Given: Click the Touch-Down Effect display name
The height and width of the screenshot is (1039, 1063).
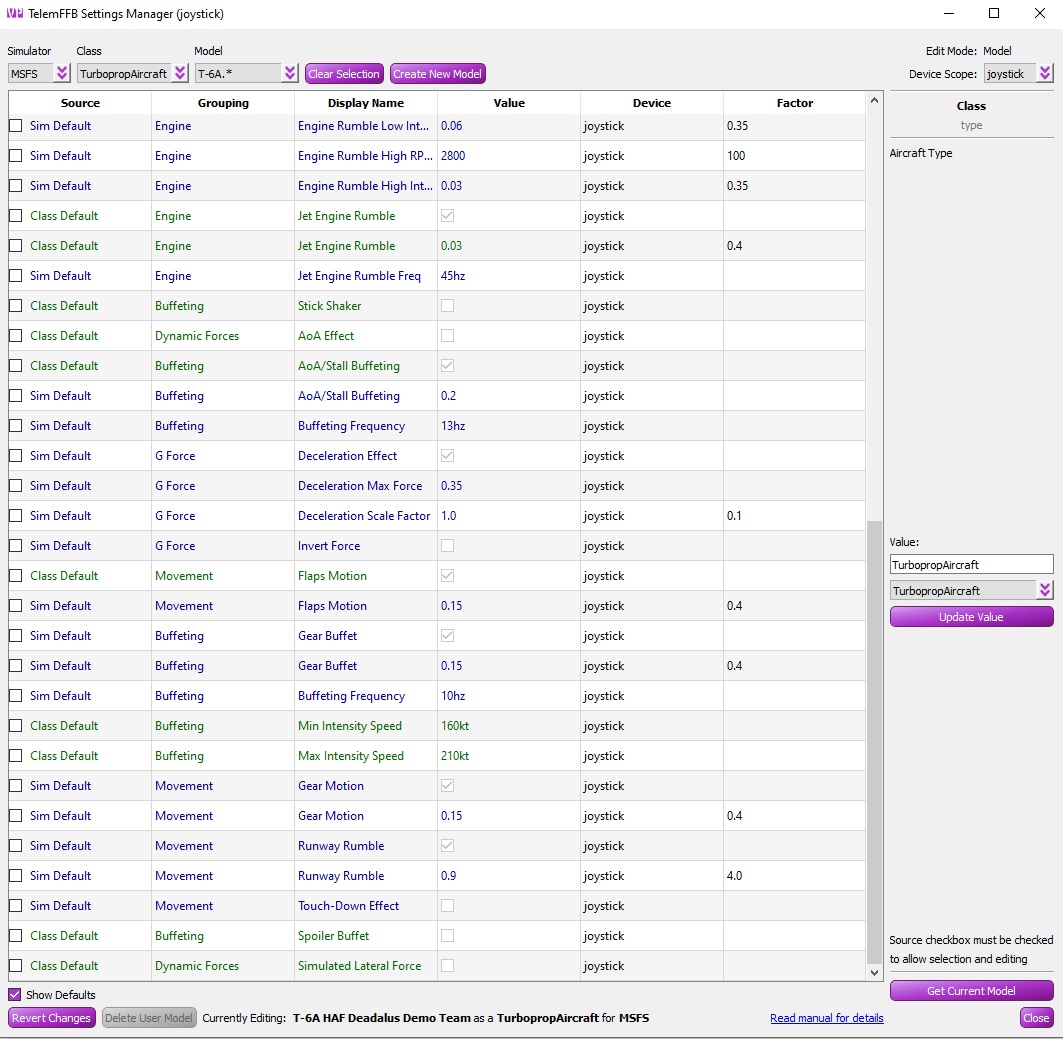Looking at the screenshot, I should (348, 905).
